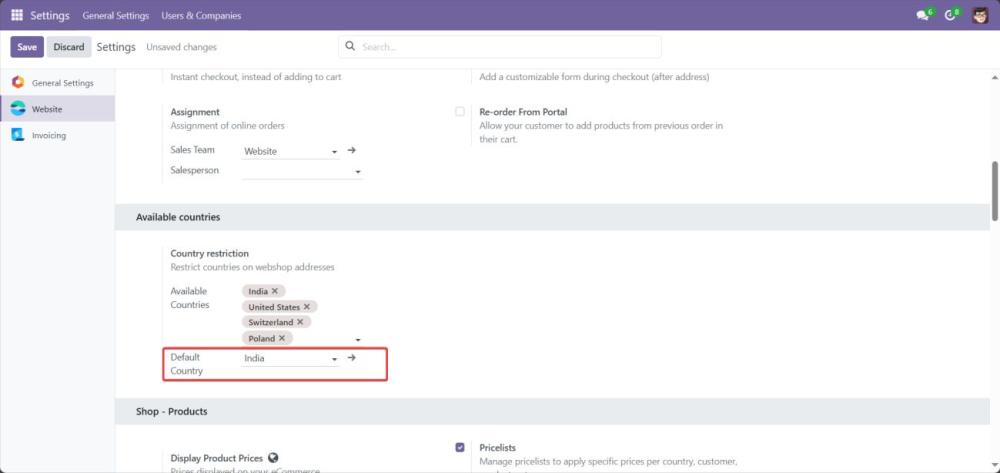Select General Settings in the sidebar
Image resolution: width=1000 pixels, height=473 pixels.
[x=57, y=83]
